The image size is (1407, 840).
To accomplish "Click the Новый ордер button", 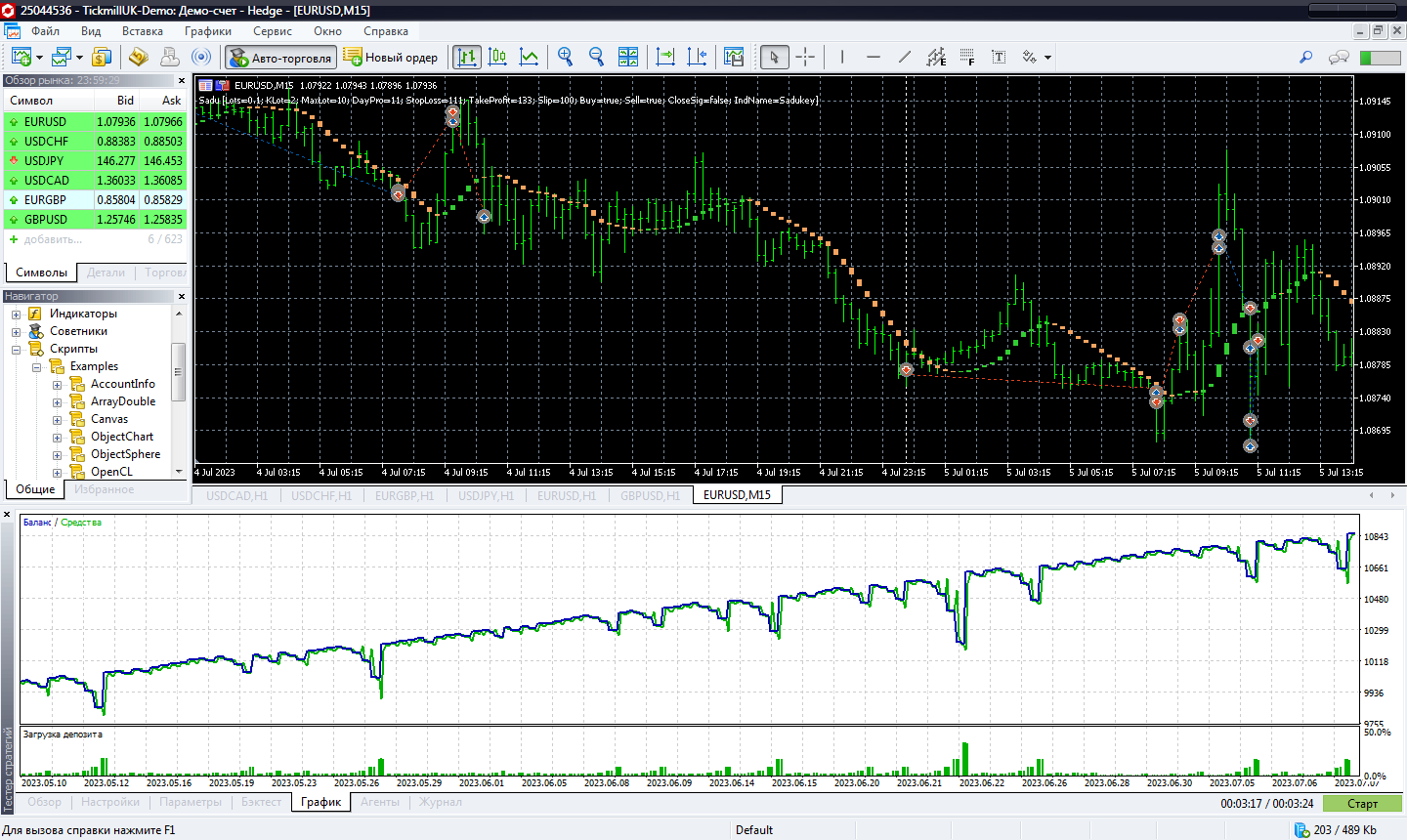I will pos(391,58).
